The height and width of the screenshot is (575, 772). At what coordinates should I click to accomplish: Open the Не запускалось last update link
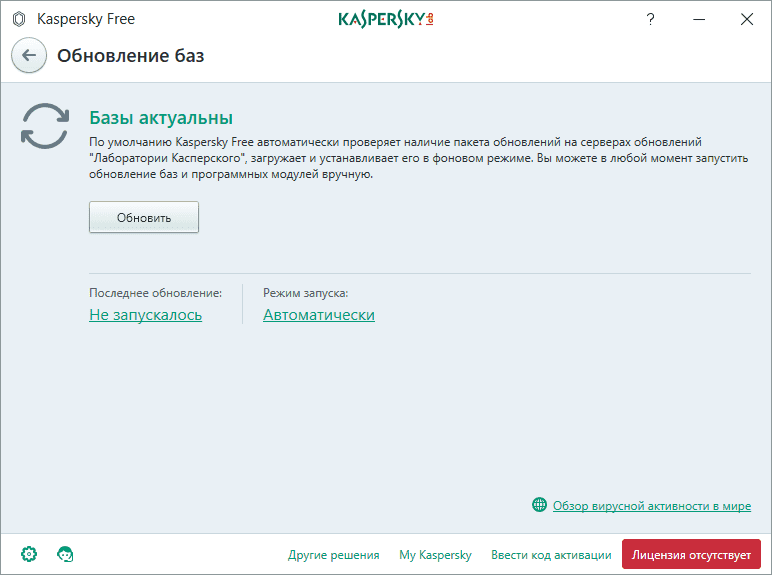tap(145, 315)
